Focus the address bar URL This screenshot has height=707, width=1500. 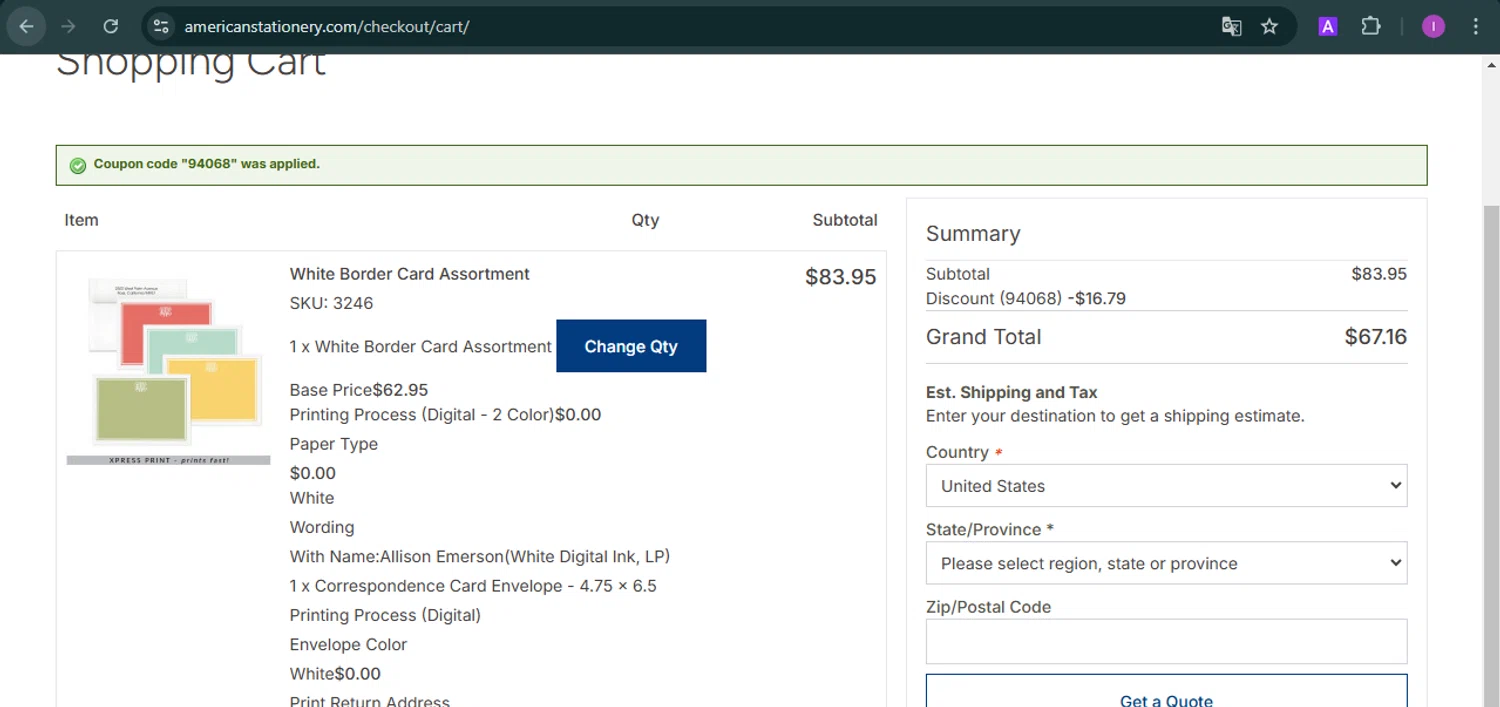click(x=327, y=27)
